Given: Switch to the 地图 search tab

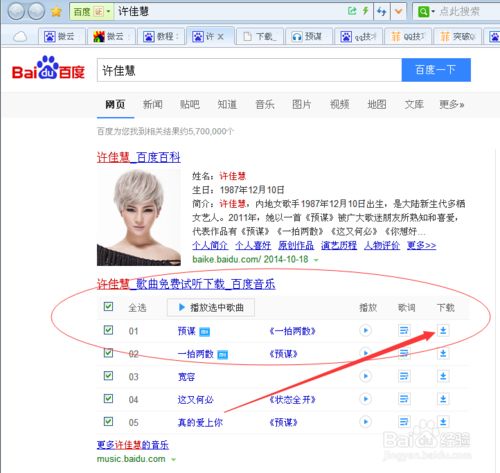Looking at the screenshot, I should click(x=377, y=105).
